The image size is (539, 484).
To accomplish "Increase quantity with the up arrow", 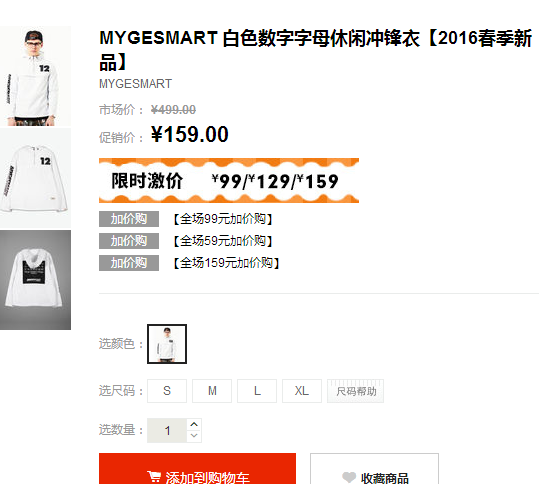I will pos(194,424).
